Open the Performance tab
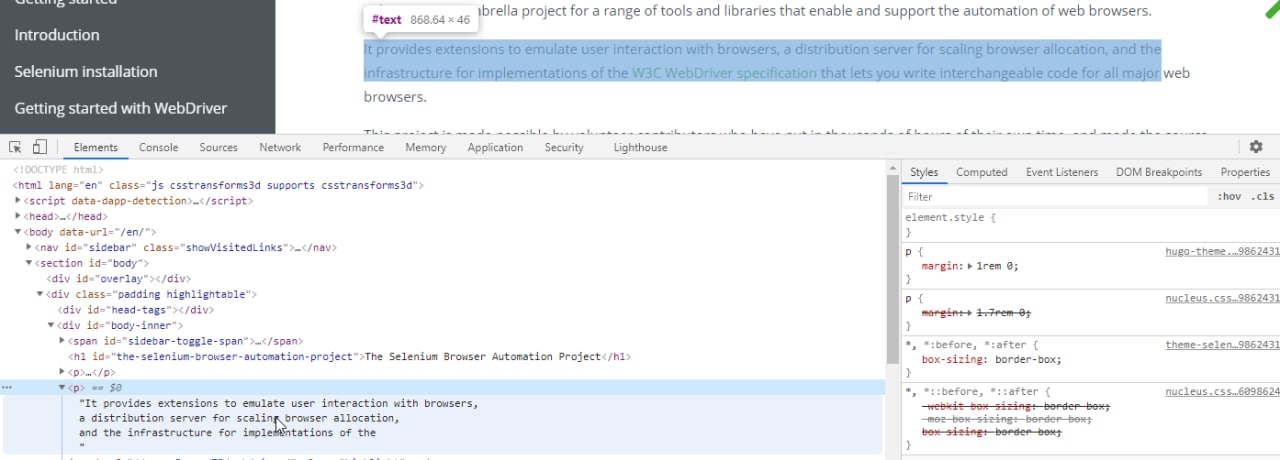Image resolution: width=1280 pixels, height=460 pixels. point(353,147)
